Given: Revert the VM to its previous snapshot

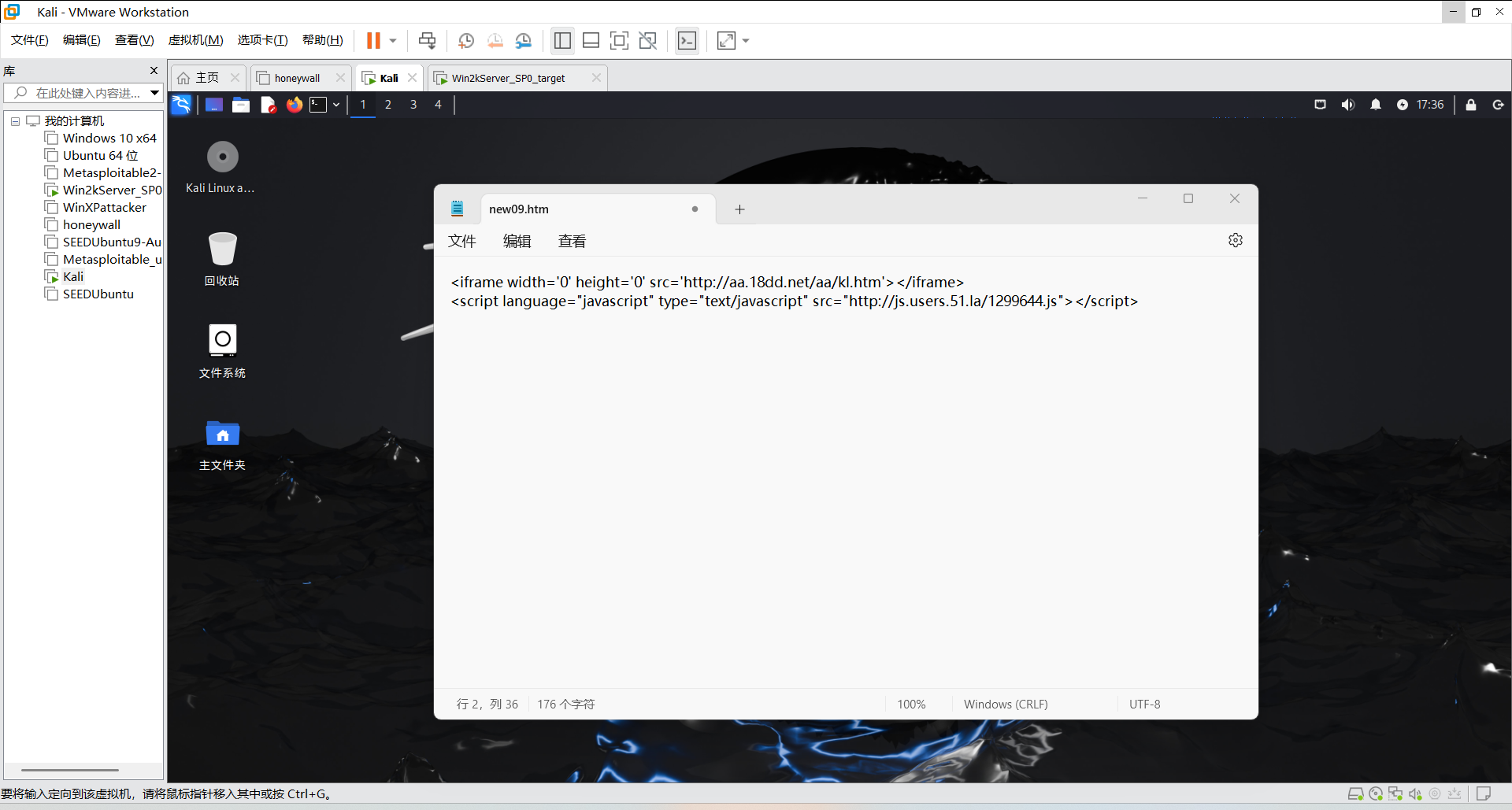Looking at the screenshot, I should click(495, 40).
